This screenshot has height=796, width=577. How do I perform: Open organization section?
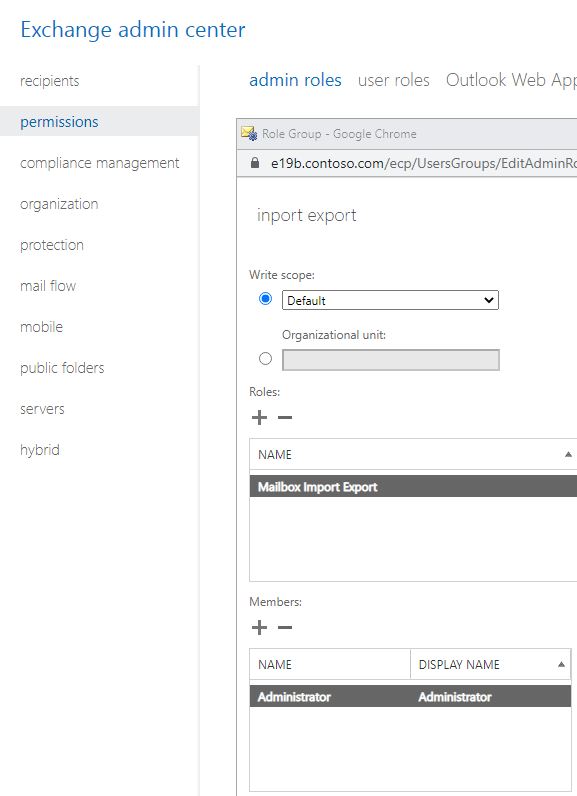[59, 204]
